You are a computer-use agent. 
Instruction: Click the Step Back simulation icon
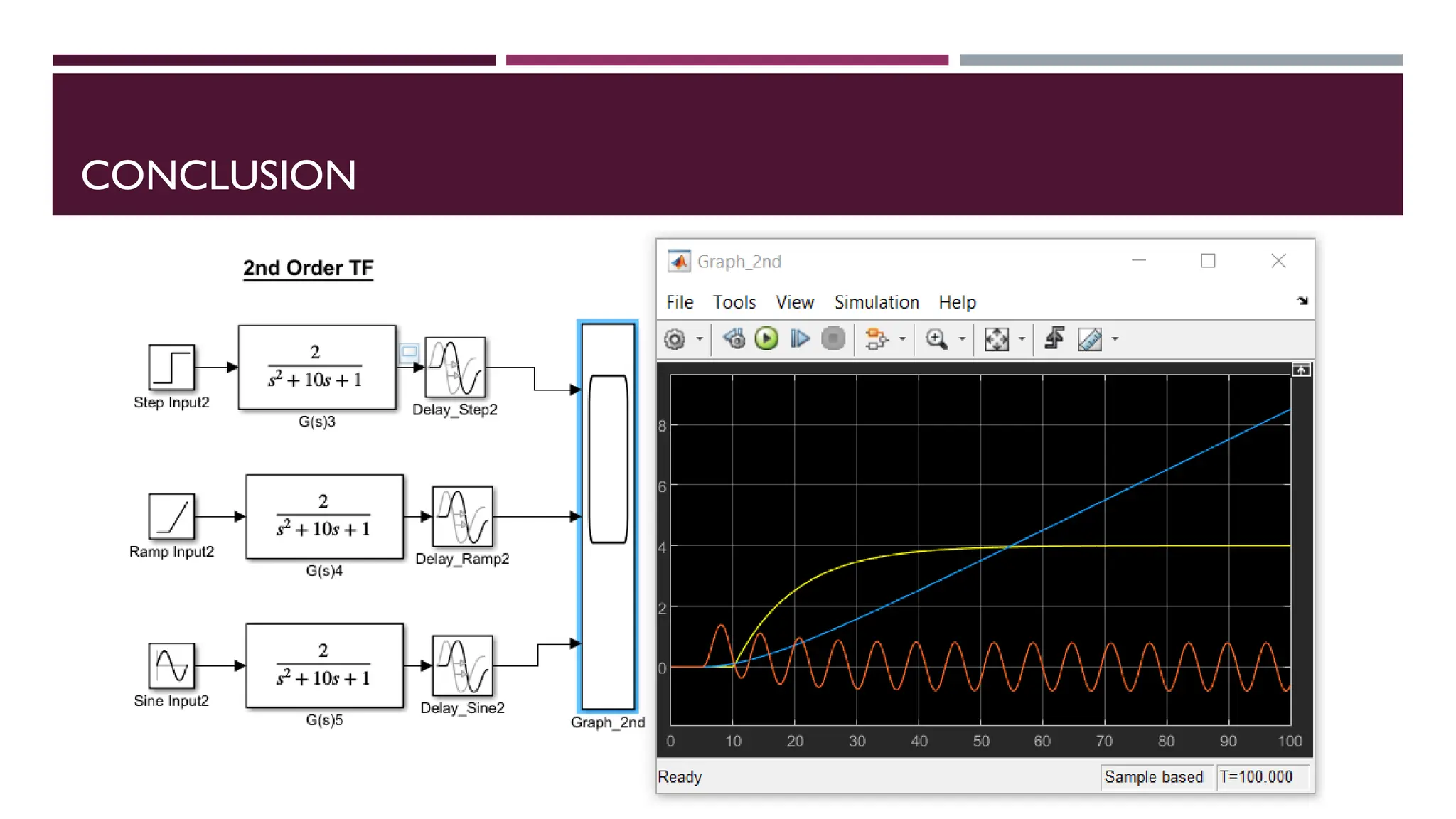coord(734,339)
